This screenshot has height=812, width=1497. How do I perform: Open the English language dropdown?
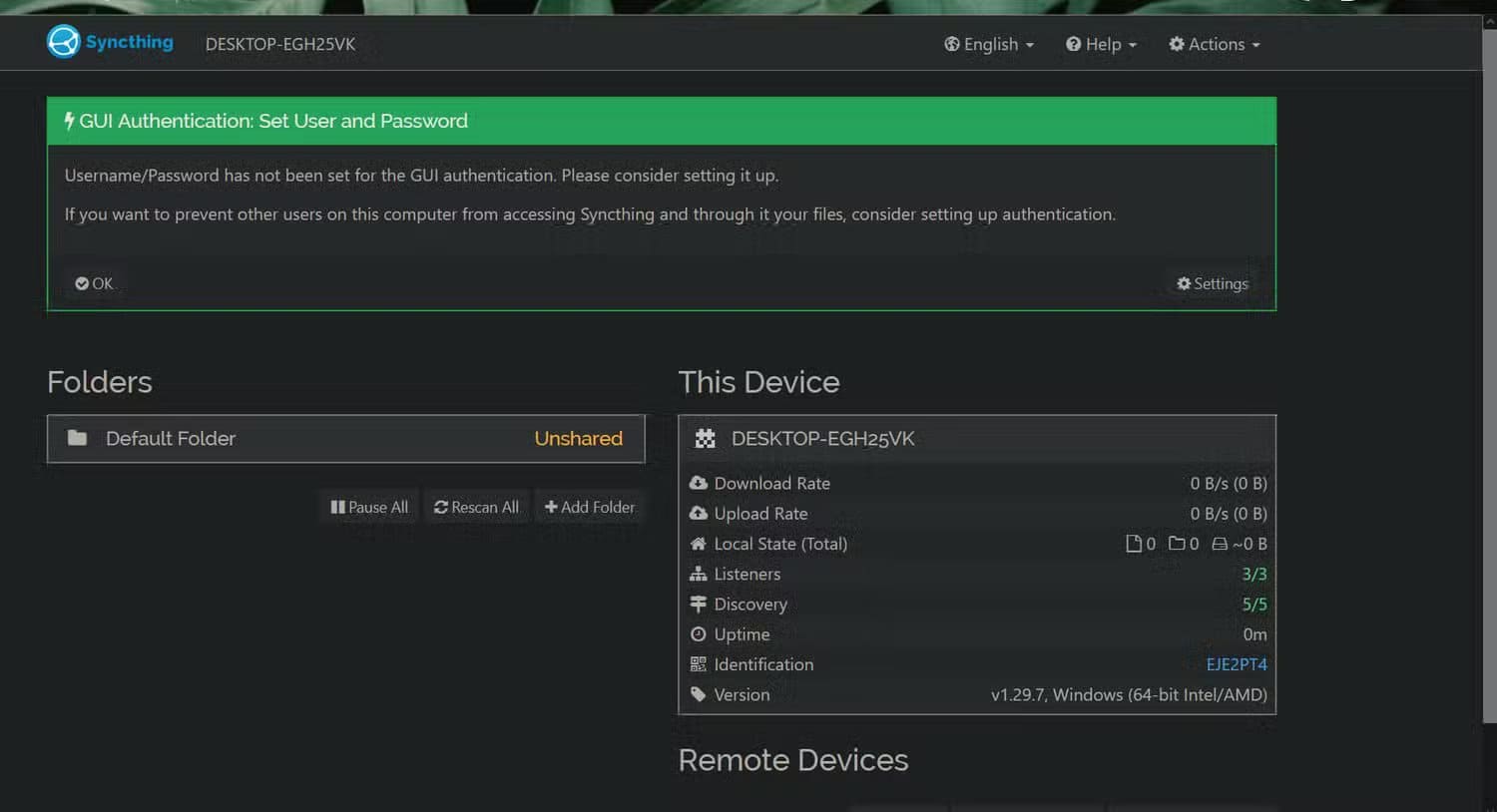pos(988,44)
